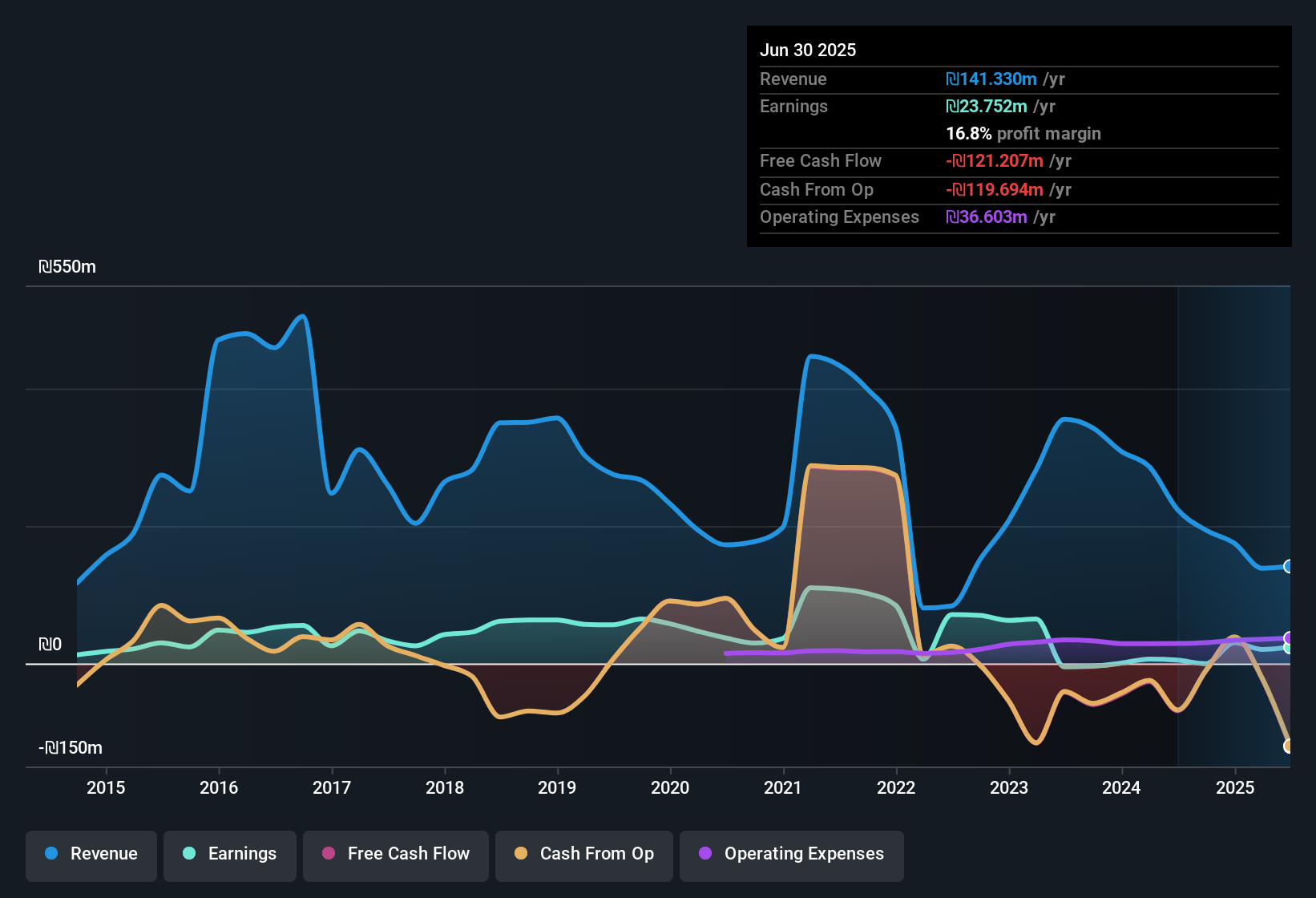Click the -₪119.694m cash from op value
The width and height of the screenshot is (1316, 898).
pyautogui.click(x=995, y=189)
